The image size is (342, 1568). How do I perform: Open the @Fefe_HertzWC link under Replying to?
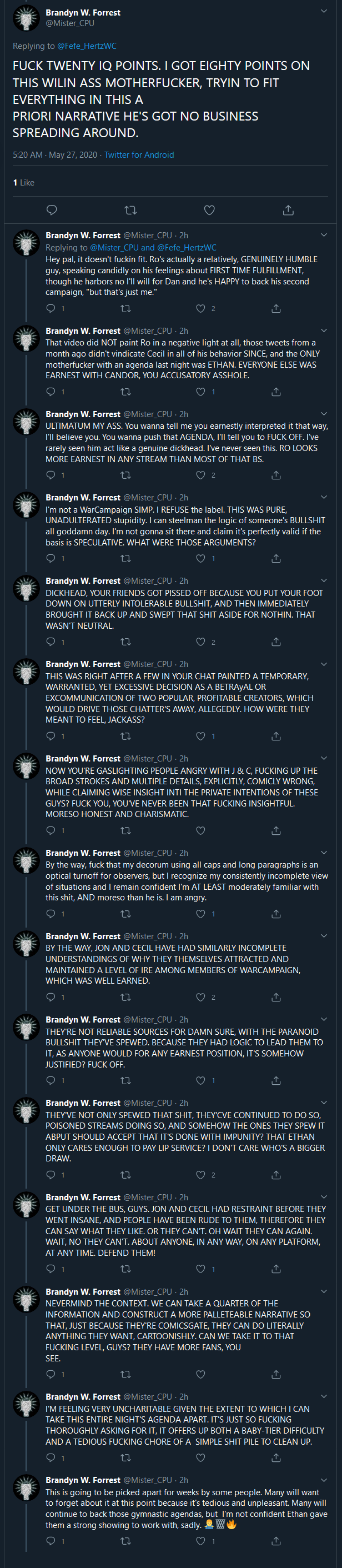point(87,46)
